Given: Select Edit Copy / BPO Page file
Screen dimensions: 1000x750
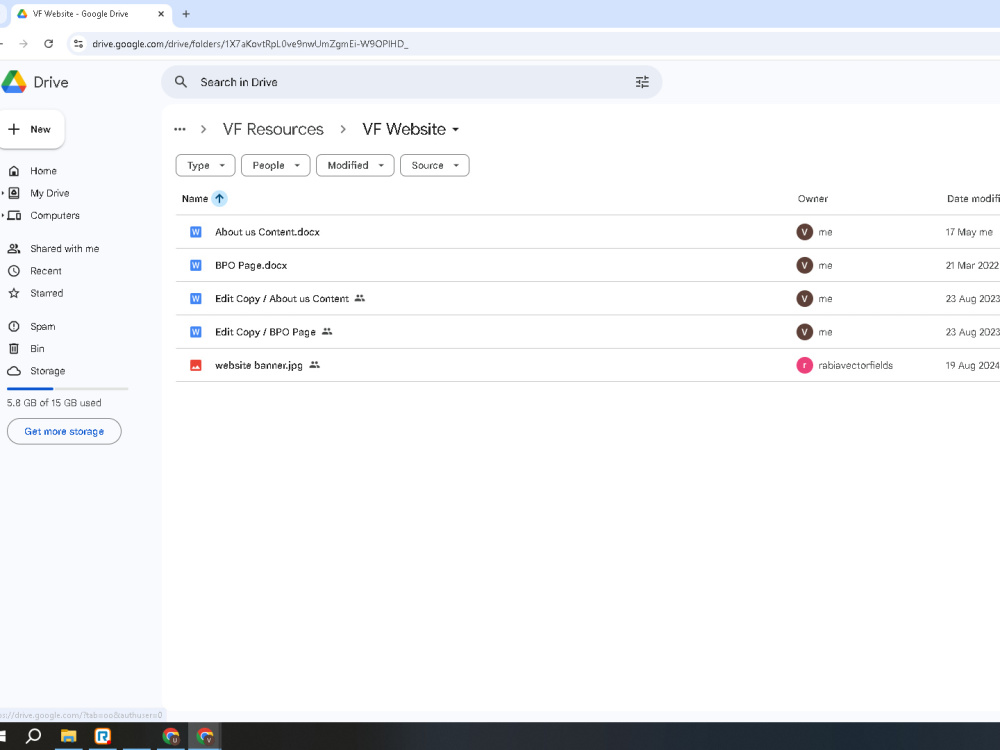Looking at the screenshot, I should [265, 332].
